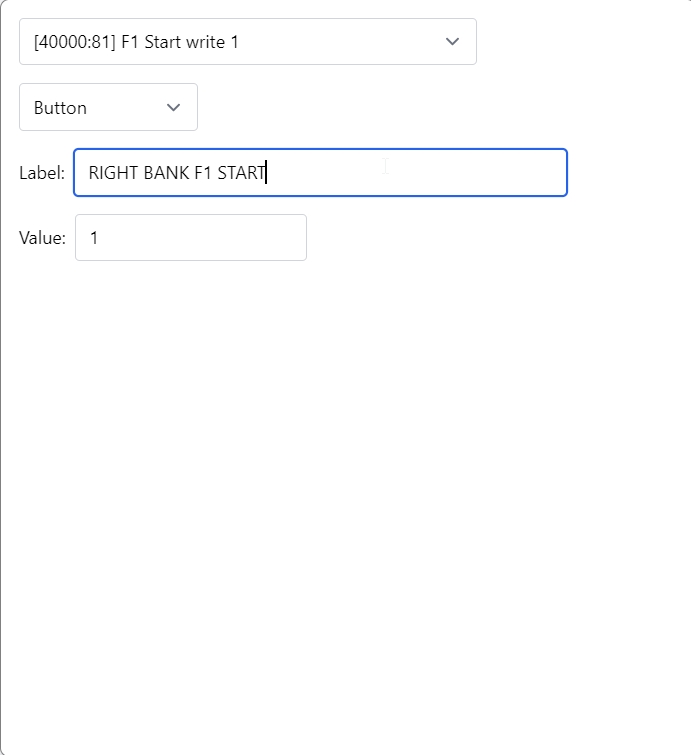Click the "Label:" caption text
Viewport: 691px width, 755px height.
42,173
